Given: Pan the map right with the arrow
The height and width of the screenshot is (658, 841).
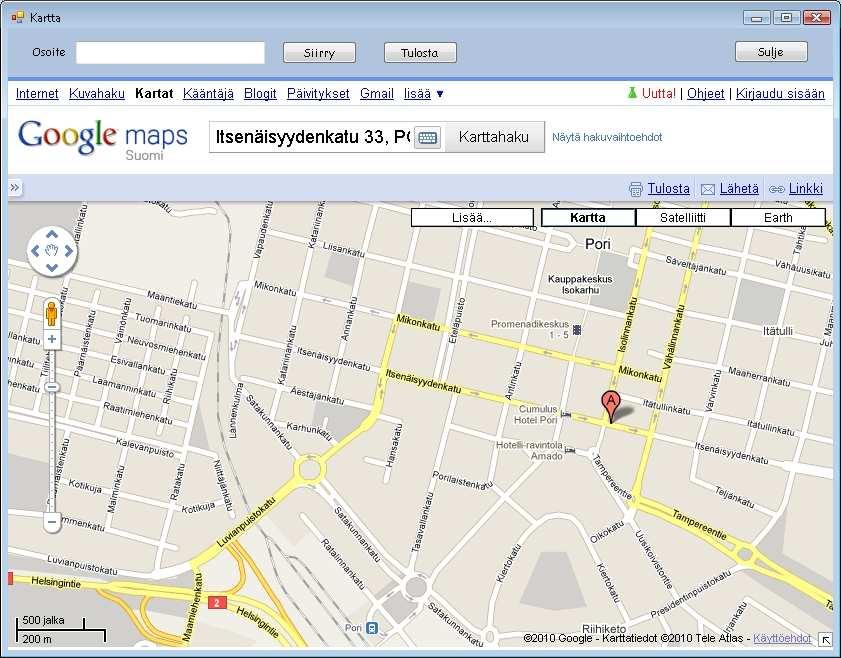Looking at the screenshot, I should [69, 251].
